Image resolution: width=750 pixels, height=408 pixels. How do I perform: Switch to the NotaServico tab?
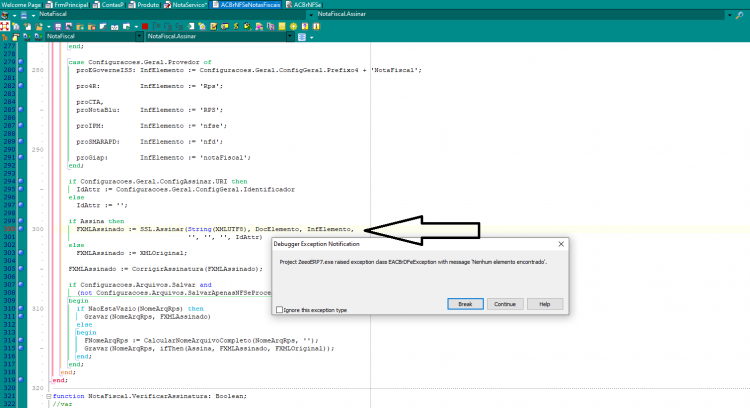(x=186, y=4)
